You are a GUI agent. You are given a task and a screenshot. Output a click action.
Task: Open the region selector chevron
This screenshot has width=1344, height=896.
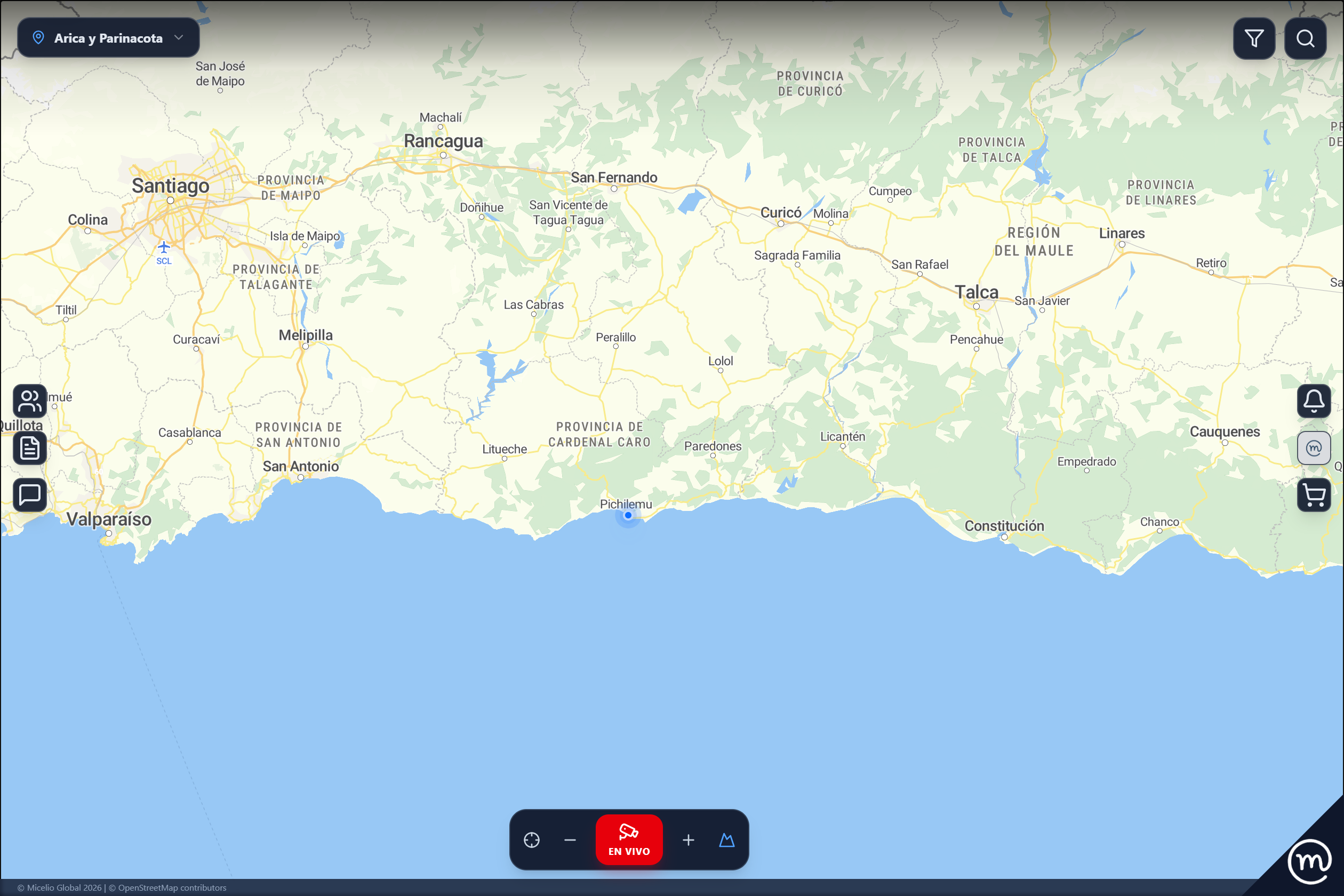(179, 37)
